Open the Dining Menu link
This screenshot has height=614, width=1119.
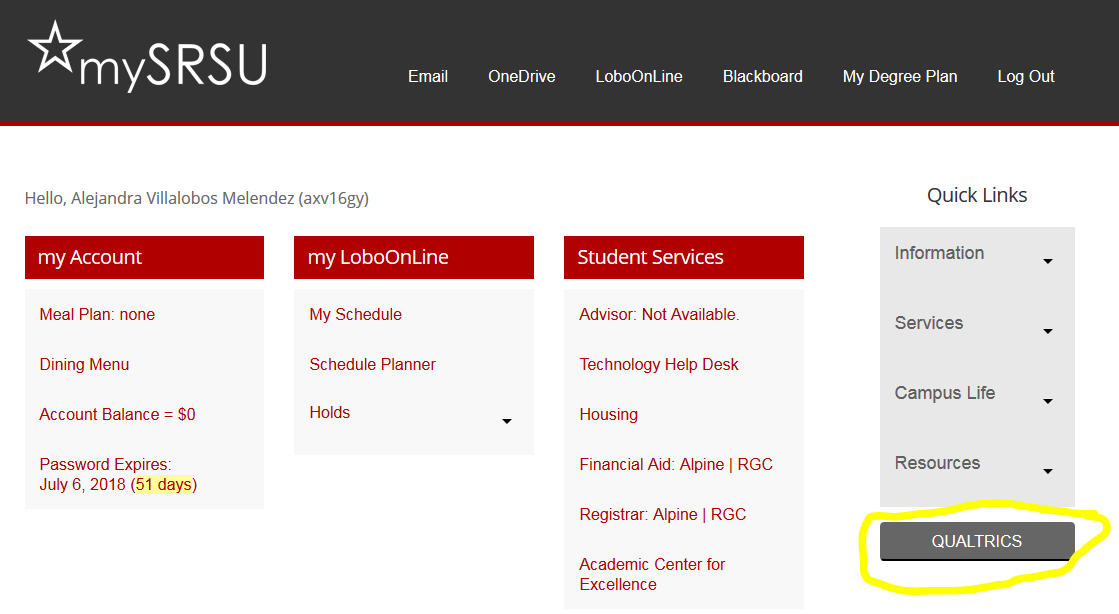coord(84,364)
